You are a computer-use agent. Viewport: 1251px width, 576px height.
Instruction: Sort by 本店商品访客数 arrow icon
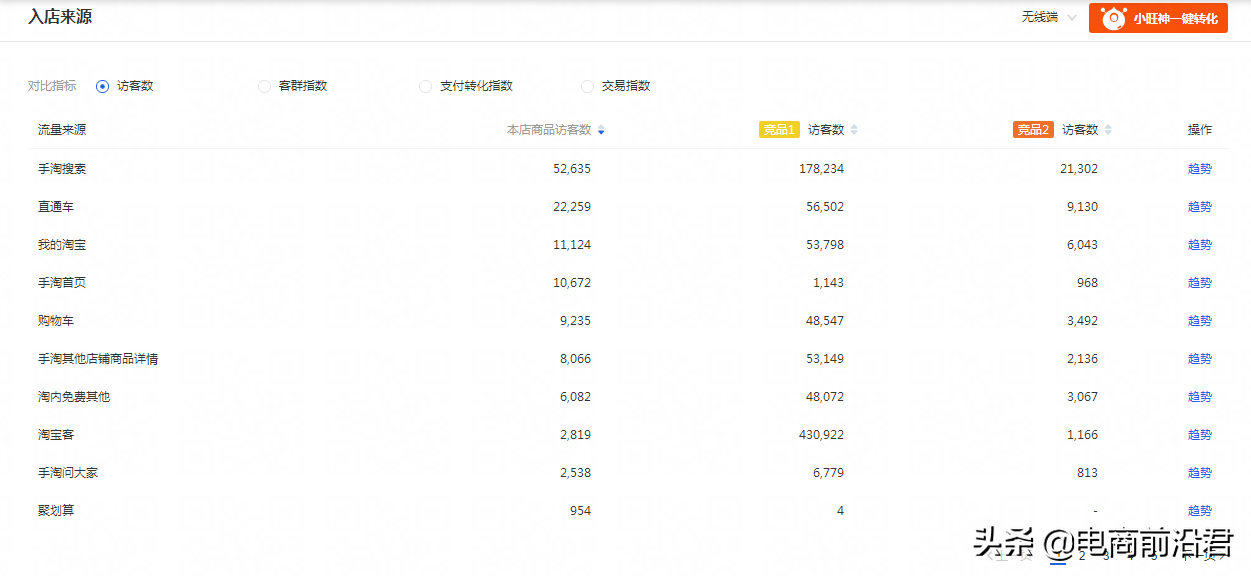[601, 130]
